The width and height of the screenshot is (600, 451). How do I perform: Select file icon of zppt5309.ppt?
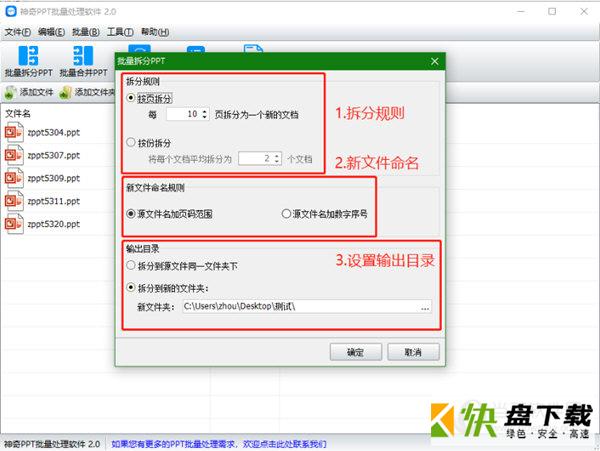pos(14,178)
